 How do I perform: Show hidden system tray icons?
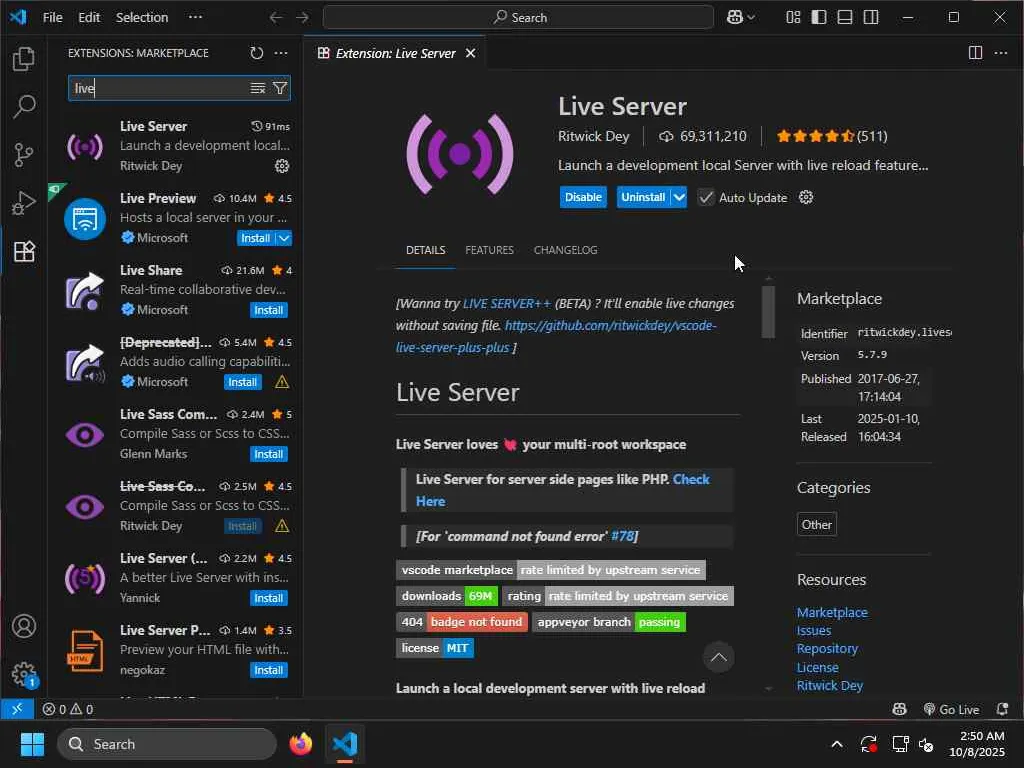pyautogui.click(x=837, y=744)
